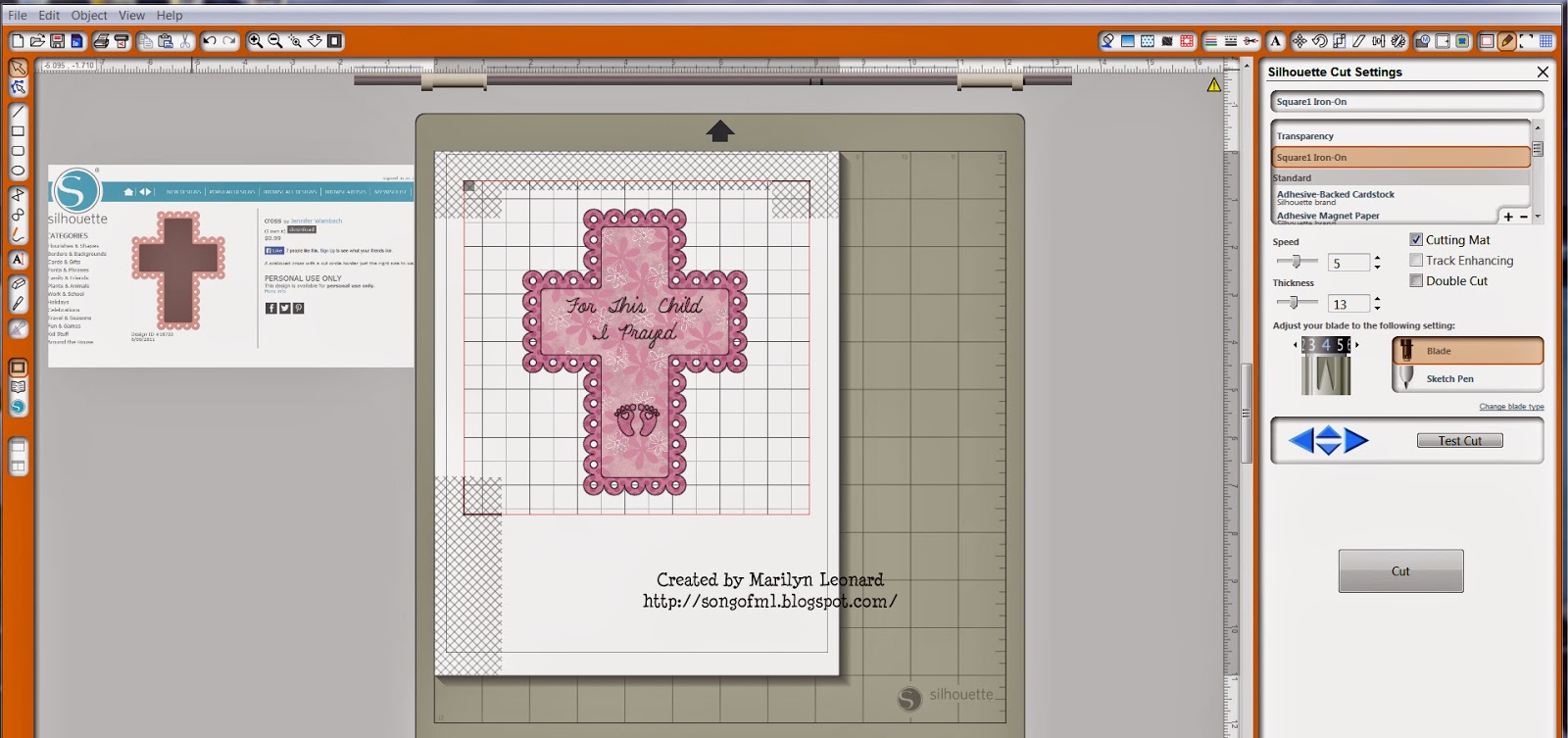This screenshot has height=738, width=1568.
Task: Open the Show Grid settings
Action: point(1546,41)
